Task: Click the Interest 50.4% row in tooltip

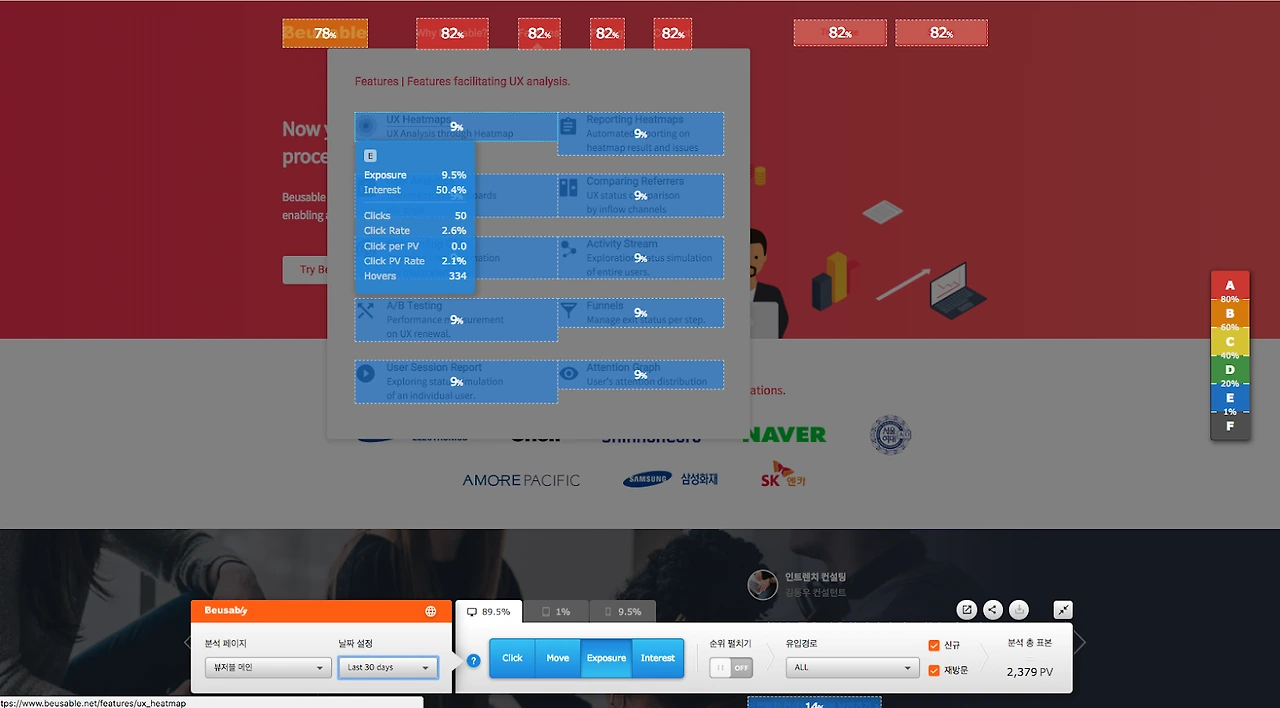Action: (x=415, y=190)
